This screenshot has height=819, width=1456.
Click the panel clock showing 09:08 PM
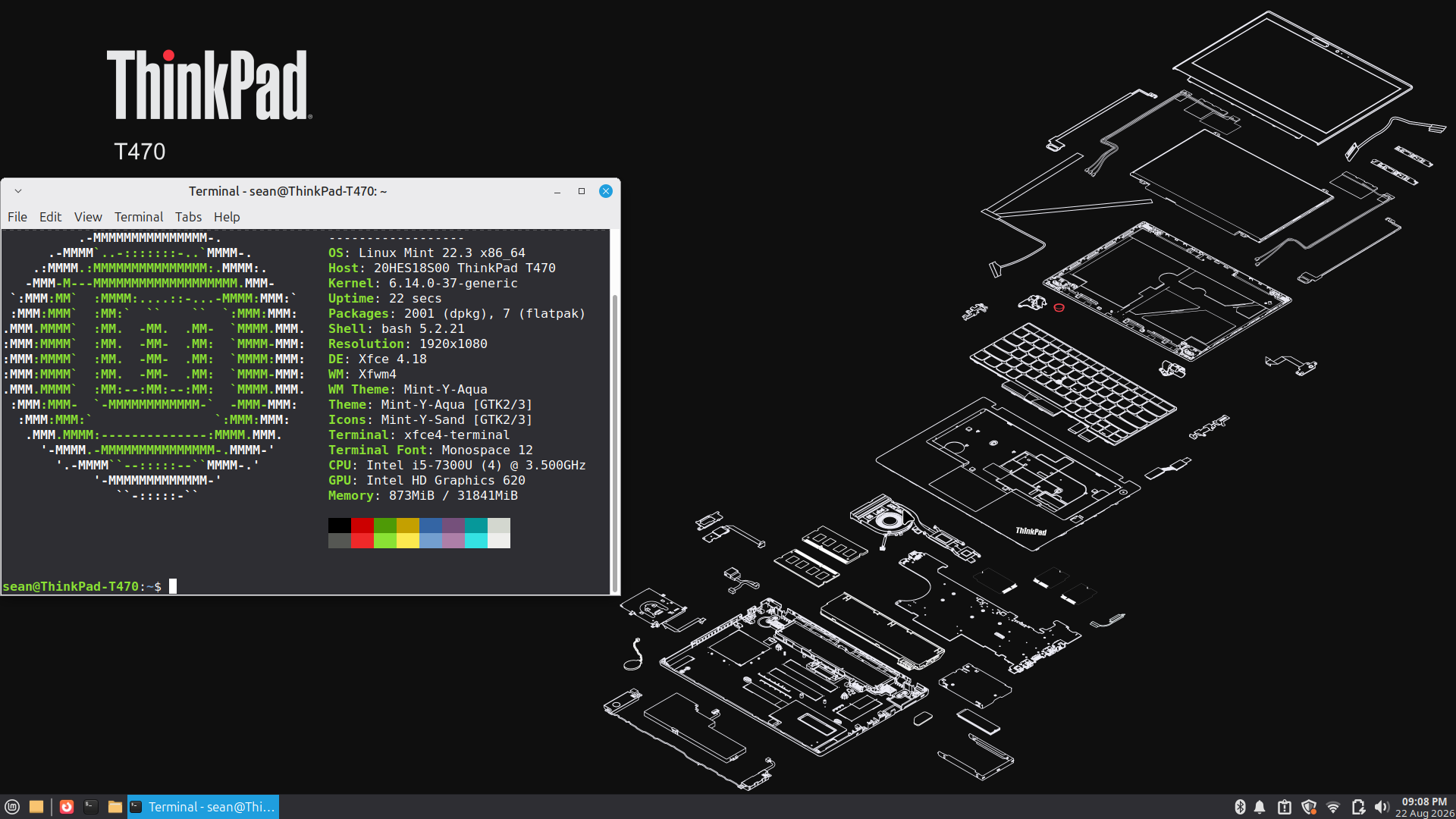(1424, 807)
